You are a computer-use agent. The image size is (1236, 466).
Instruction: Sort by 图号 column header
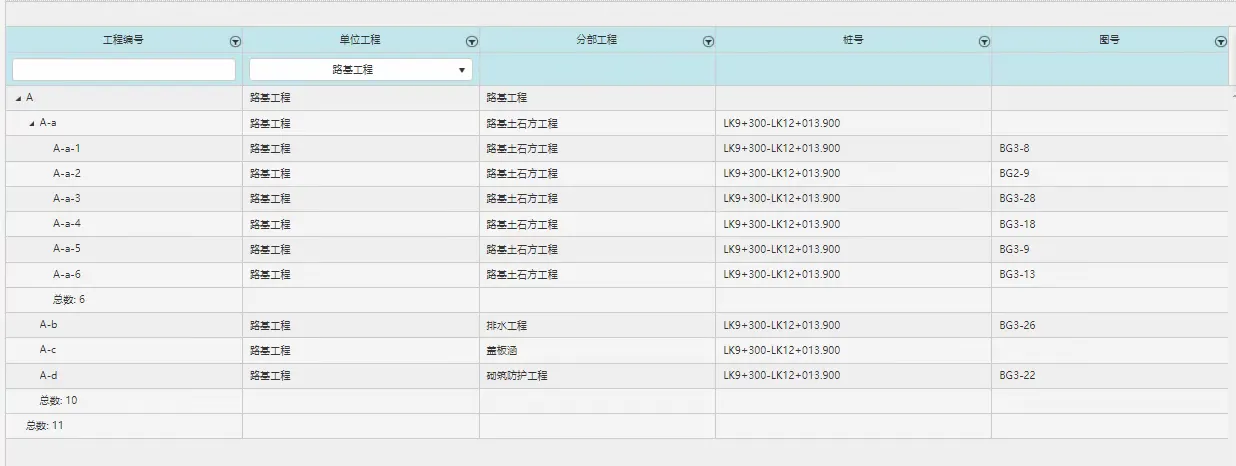1109,41
